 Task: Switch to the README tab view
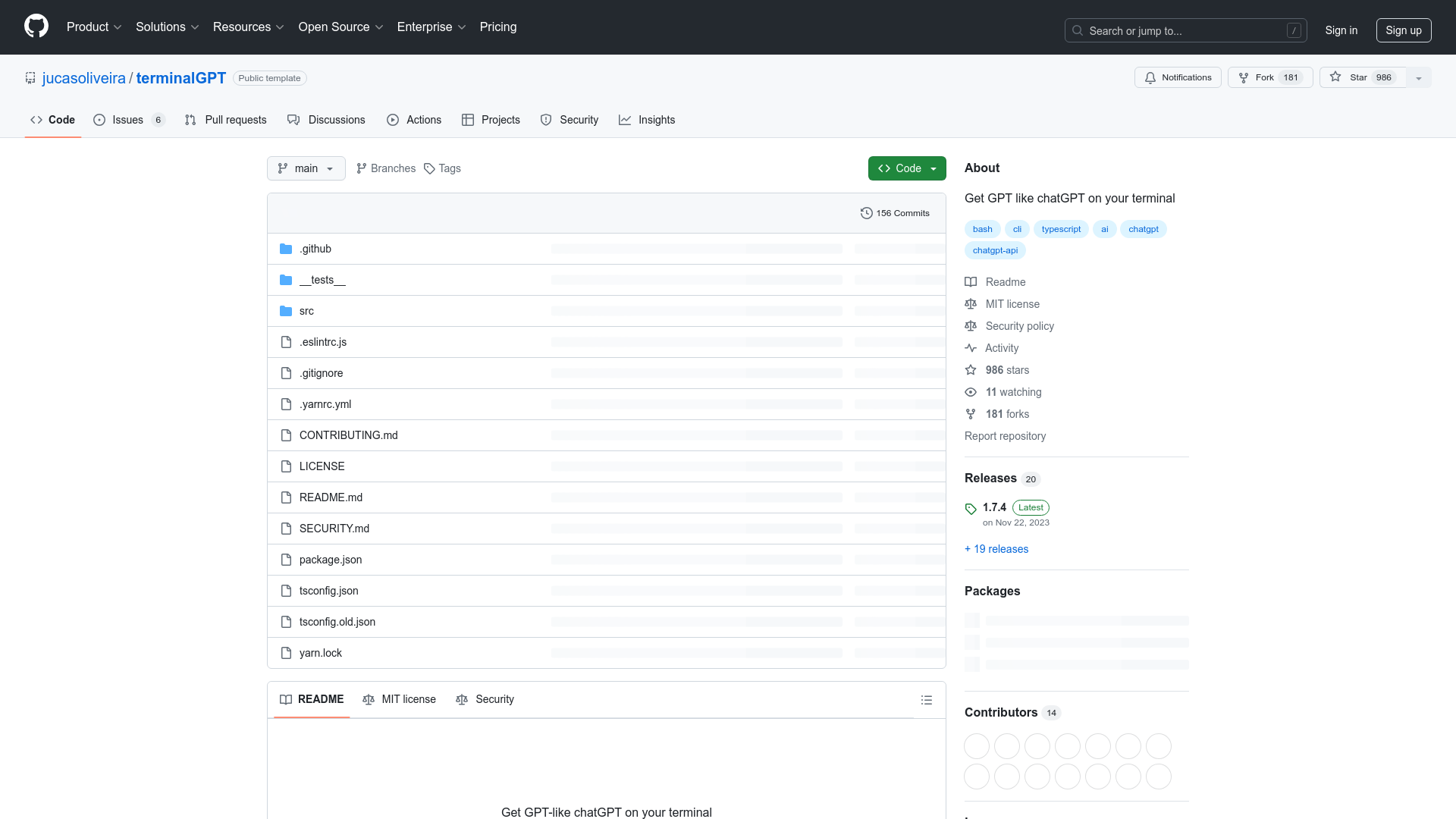tap(311, 699)
